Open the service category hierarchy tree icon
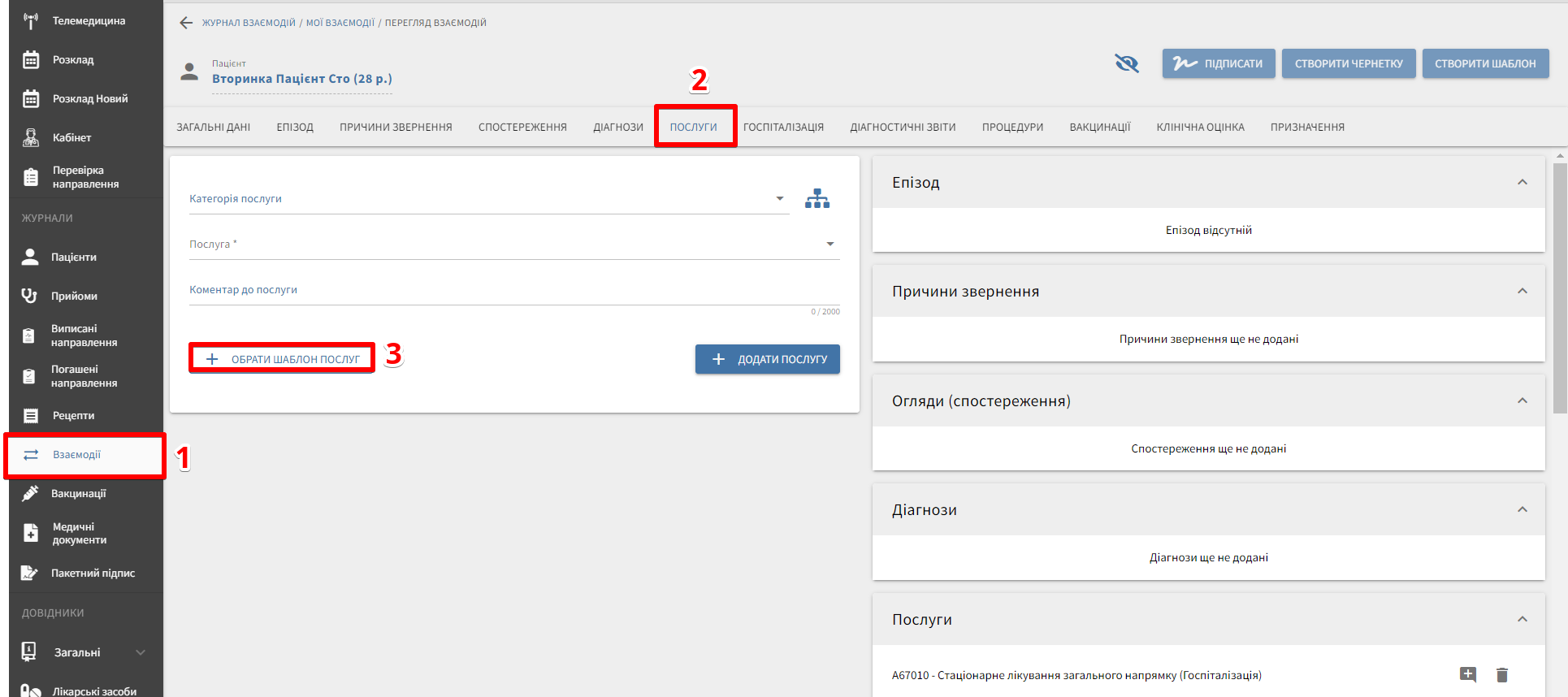The image size is (1568, 697). coord(816,199)
